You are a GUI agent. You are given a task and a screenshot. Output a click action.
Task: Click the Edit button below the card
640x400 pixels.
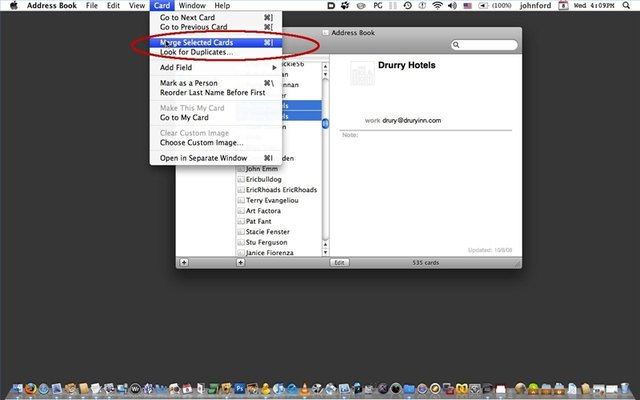(x=340, y=262)
